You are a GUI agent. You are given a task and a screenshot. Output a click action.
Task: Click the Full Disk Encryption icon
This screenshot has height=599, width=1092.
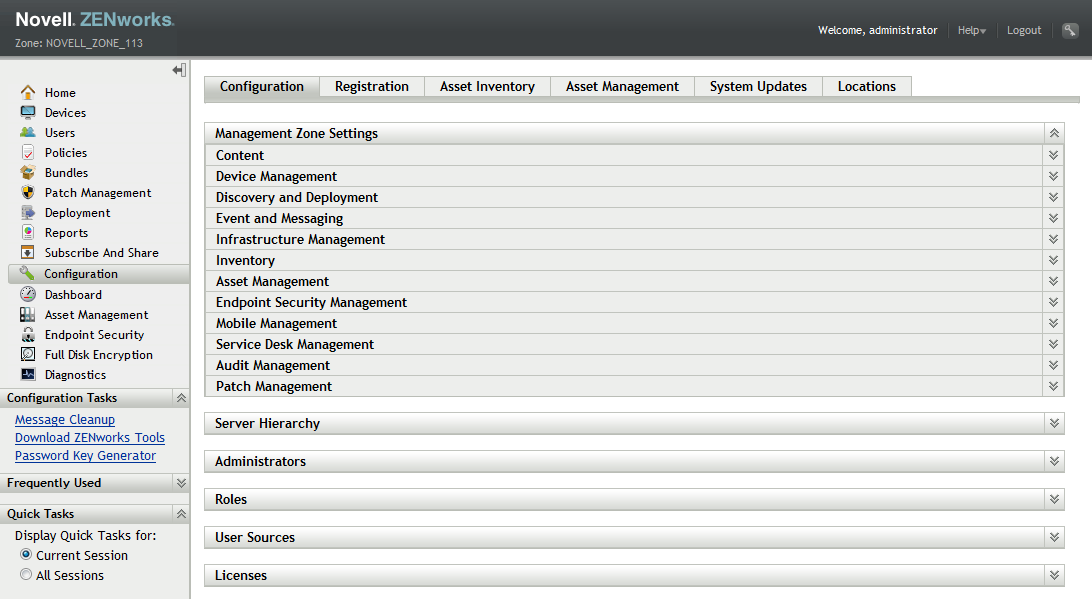[x=28, y=354]
